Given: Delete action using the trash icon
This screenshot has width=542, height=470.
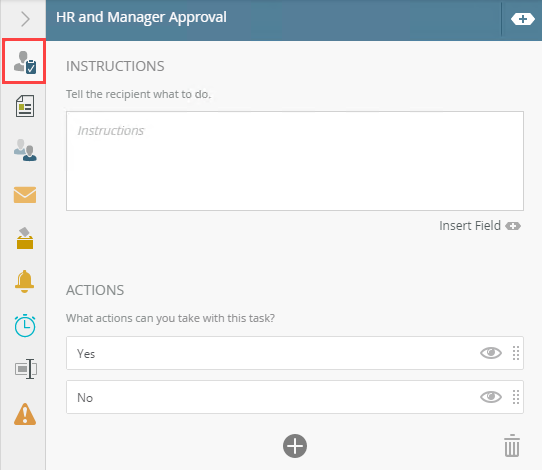Looking at the screenshot, I should click(x=512, y=446).
